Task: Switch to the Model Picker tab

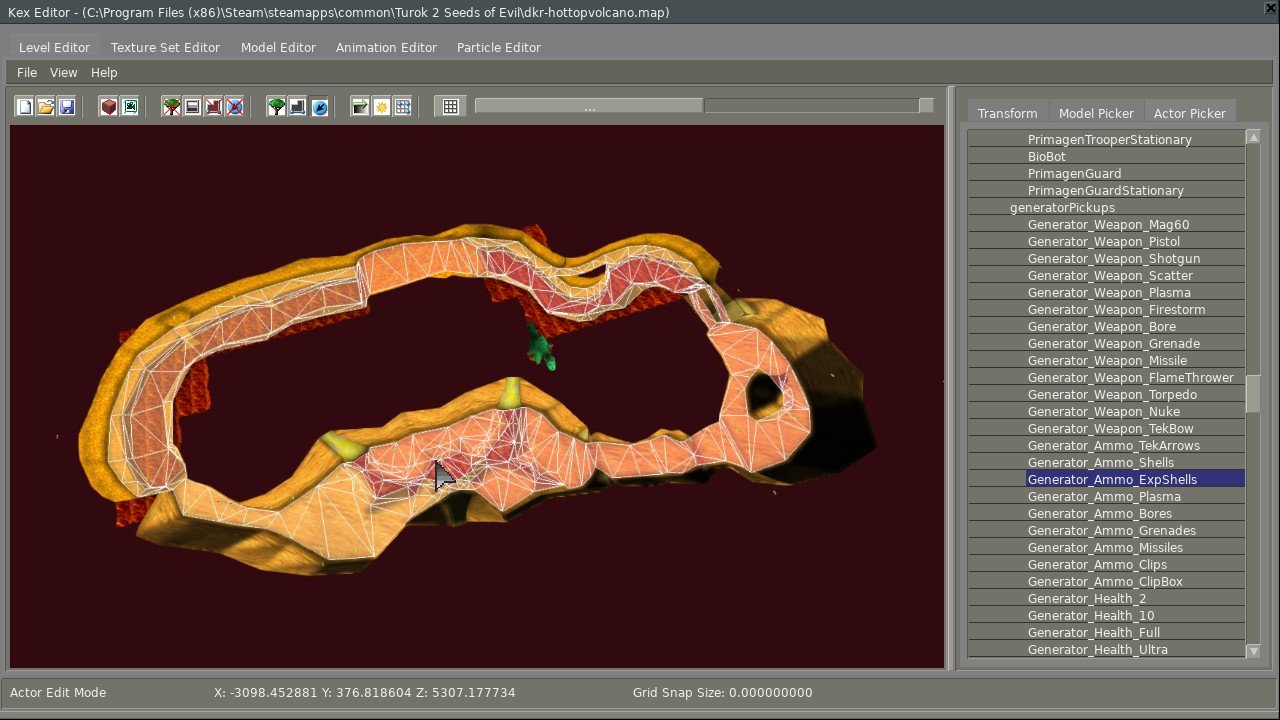Action: point(1096,113)
